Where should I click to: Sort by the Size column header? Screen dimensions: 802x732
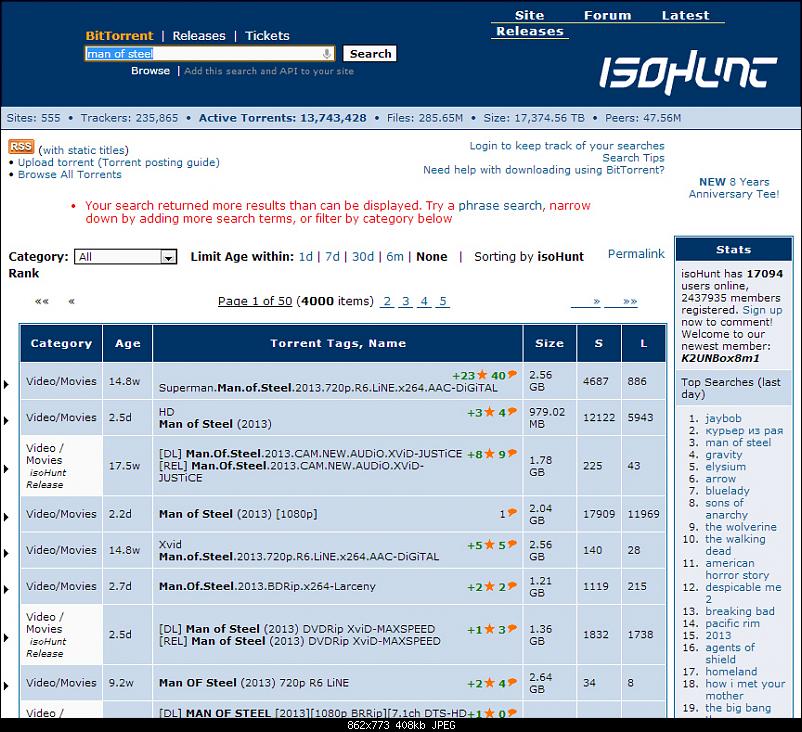tap(549, 343)
